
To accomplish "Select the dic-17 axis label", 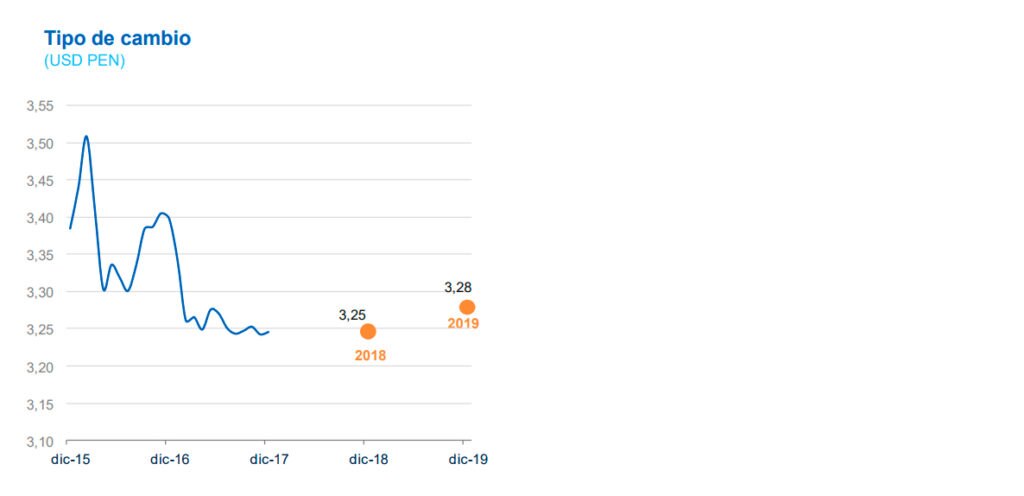I will click(x=268, y=459).
